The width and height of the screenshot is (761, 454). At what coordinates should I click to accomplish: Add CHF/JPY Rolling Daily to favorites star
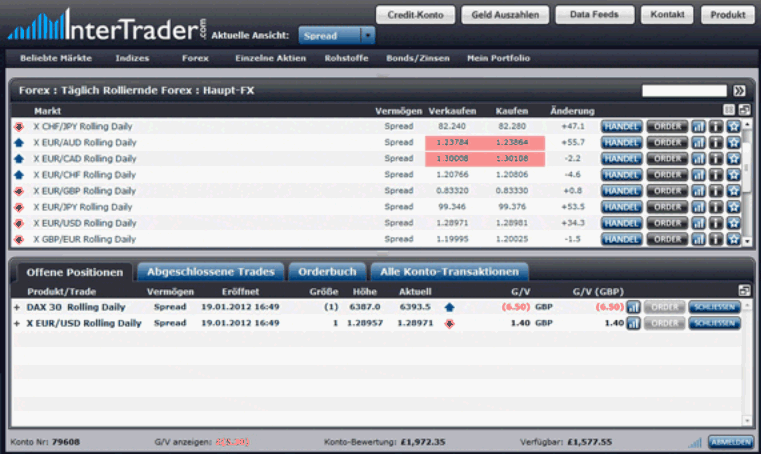[x=733, y=127]
